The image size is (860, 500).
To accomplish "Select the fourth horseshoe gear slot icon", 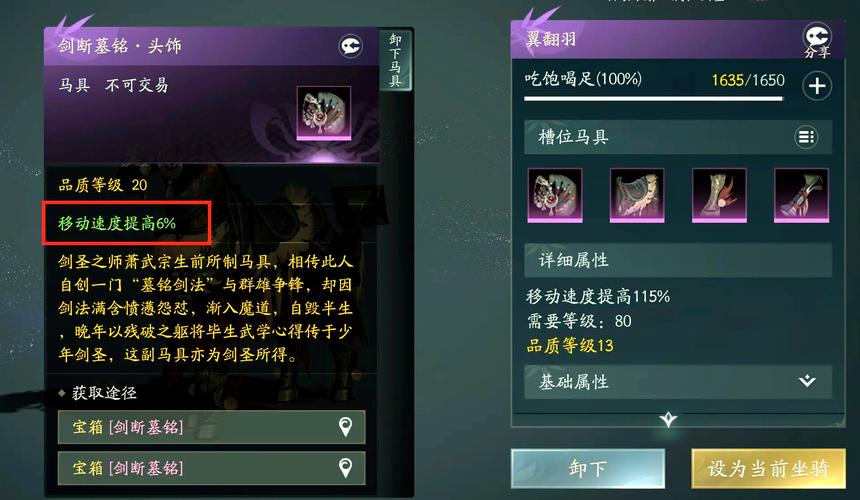I will [x=801, y=195].
